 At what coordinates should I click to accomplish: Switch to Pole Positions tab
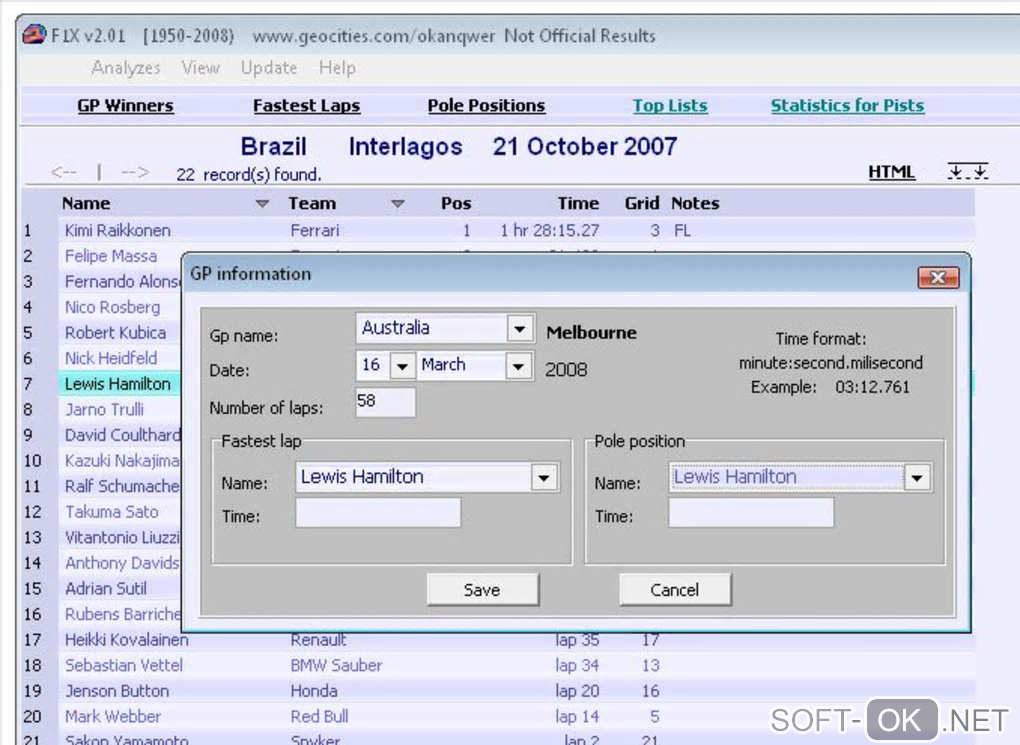point(486,105)
